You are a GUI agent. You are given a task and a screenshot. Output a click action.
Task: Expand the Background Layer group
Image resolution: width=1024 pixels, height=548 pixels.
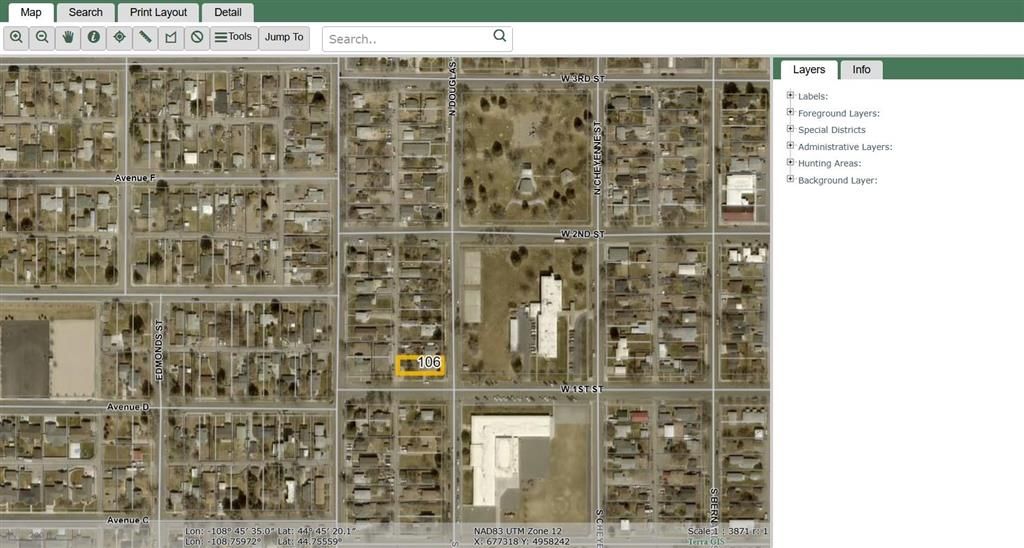[x=790, y=180]
